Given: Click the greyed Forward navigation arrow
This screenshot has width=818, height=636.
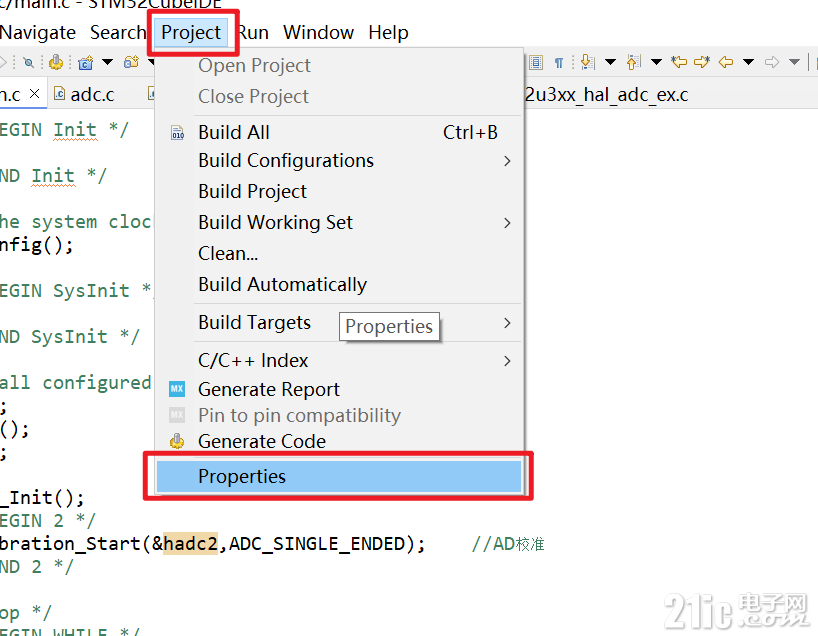Looking at the screenshot, I should point(772,63).
